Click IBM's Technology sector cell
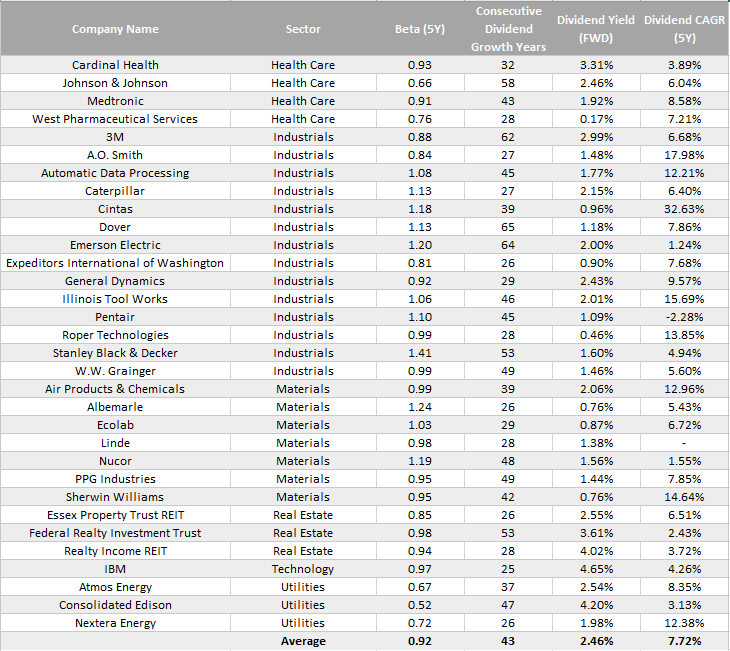730x651 pixels. point(303,569)
